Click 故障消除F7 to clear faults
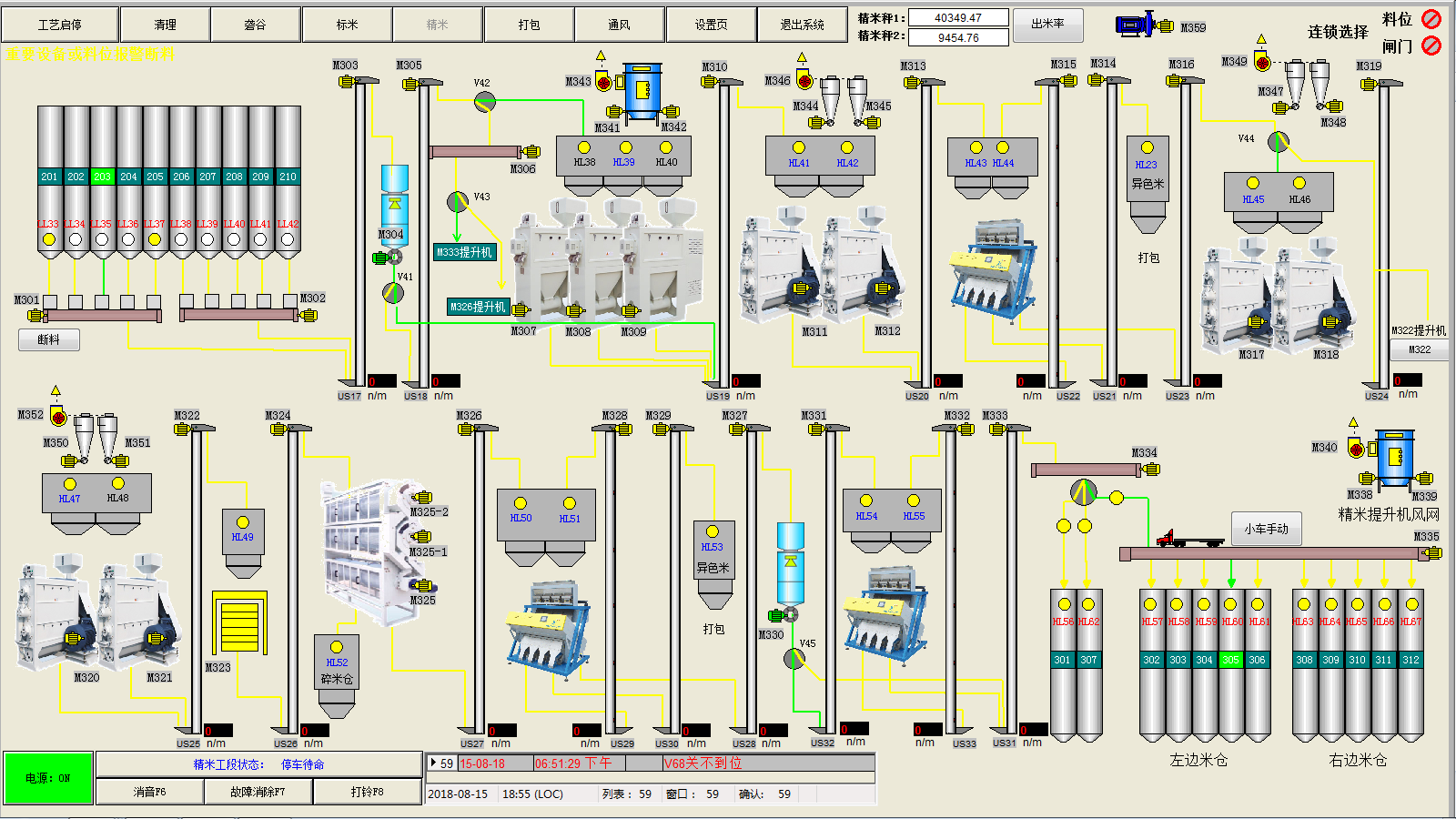1456x819 pixels. click(258, 792)
